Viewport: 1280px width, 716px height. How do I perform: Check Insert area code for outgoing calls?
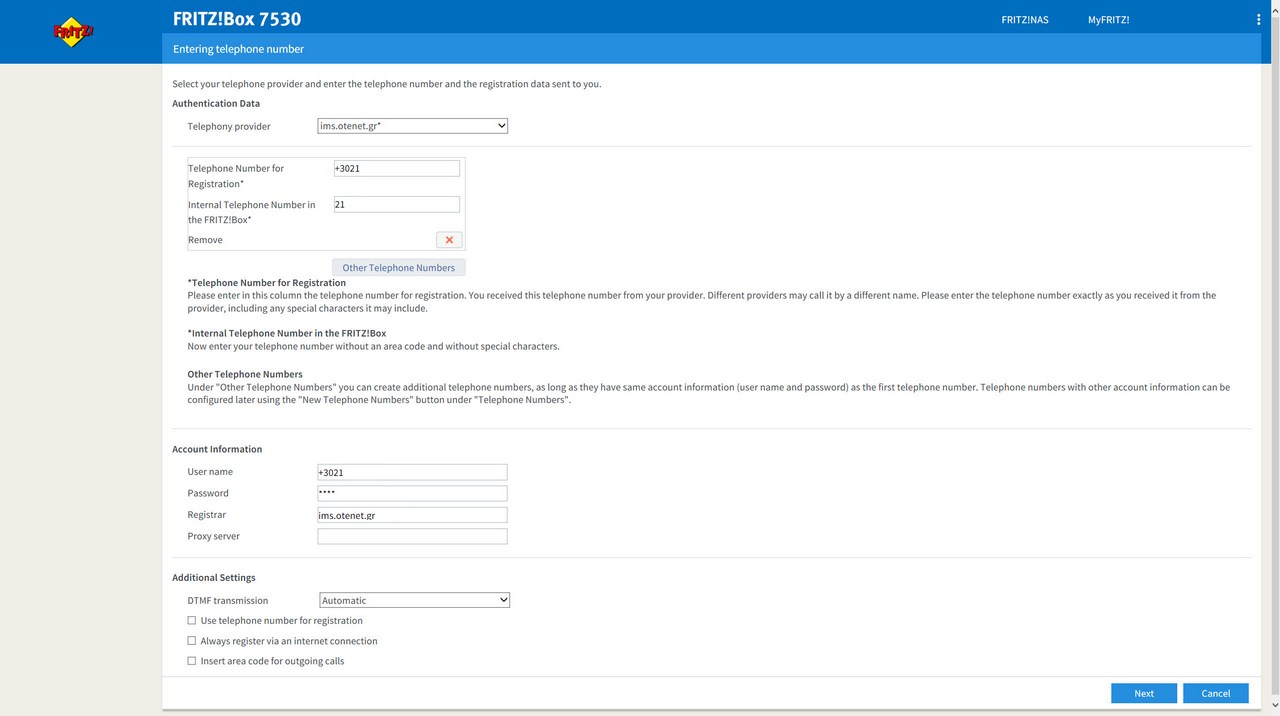pos(192,661)
